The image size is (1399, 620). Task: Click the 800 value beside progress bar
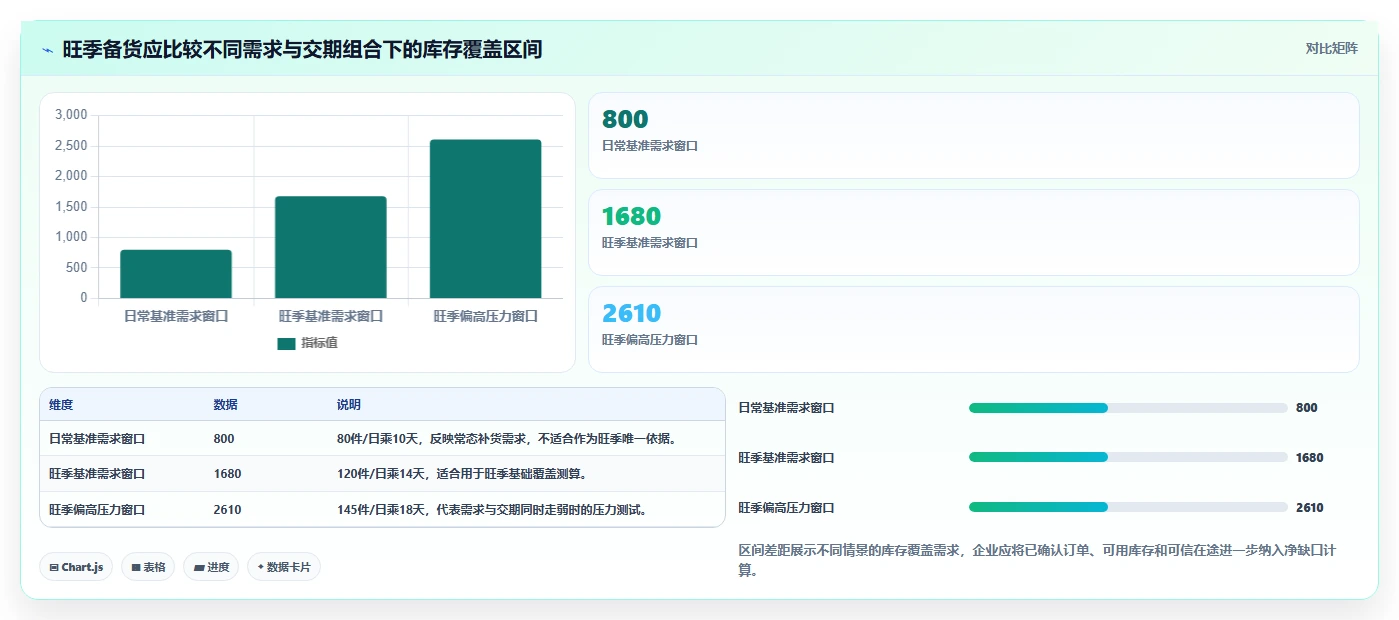click(1306, 408)
